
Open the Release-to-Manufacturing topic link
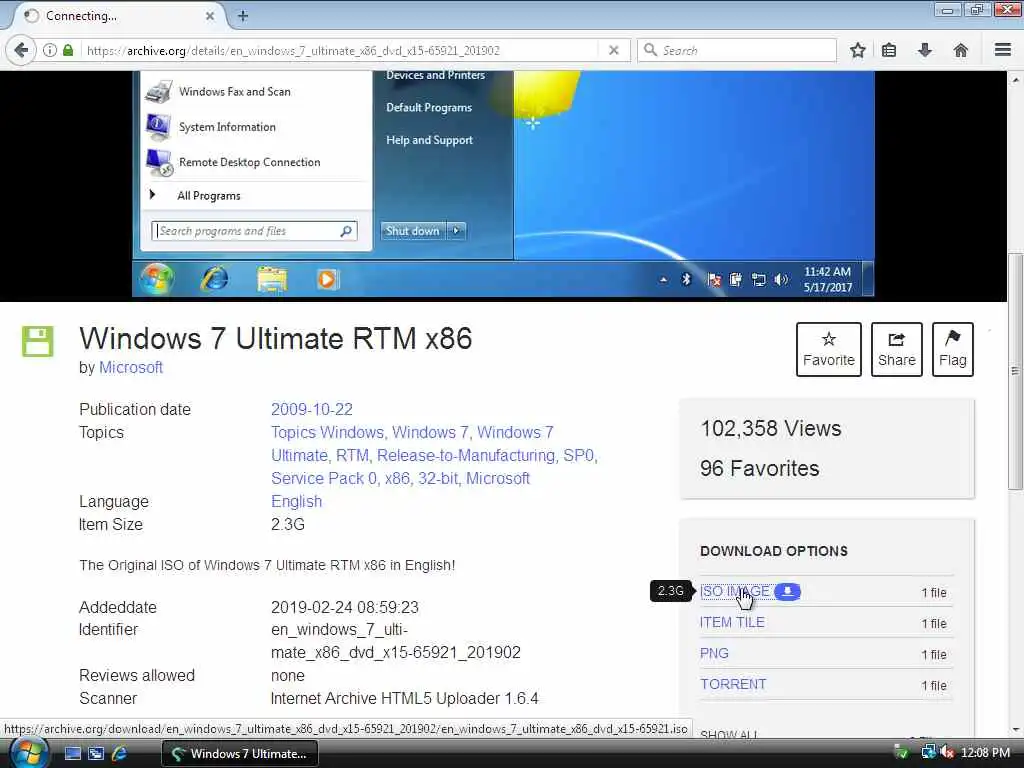point(466,455)
